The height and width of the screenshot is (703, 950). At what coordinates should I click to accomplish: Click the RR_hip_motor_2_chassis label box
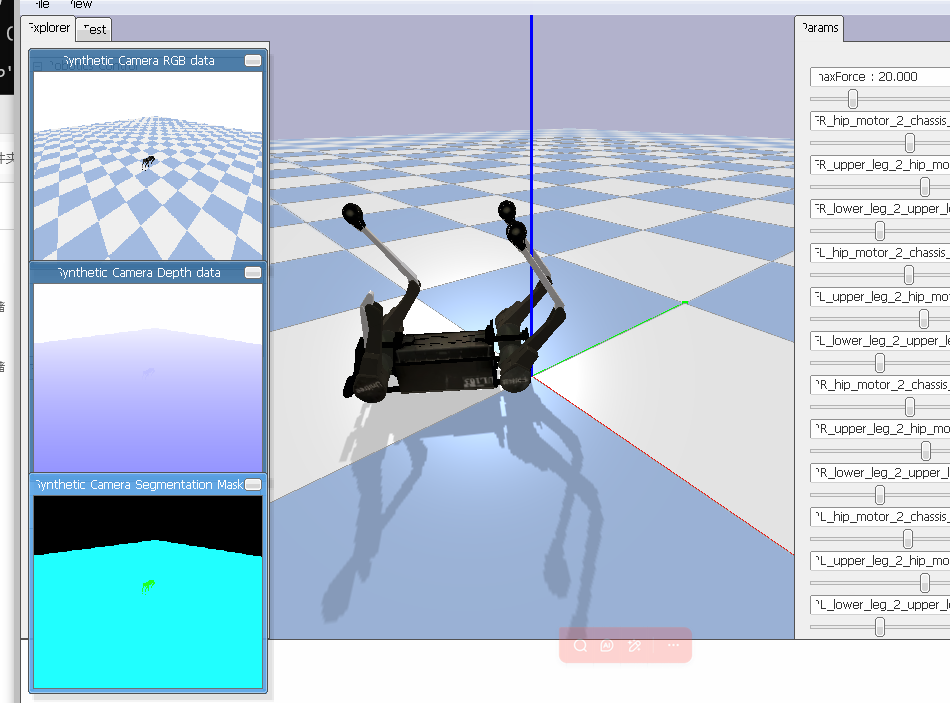[880, 385]
